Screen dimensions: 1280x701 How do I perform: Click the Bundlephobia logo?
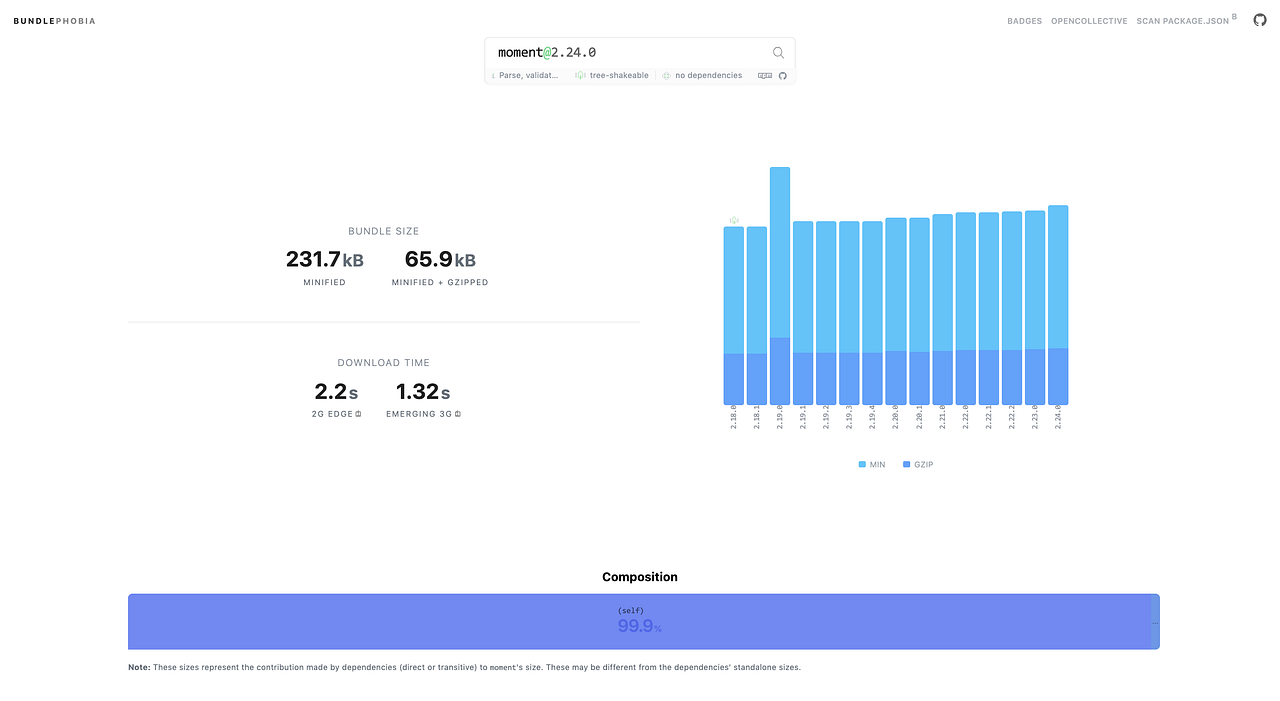pyautogui.click(x=55, y=21)
